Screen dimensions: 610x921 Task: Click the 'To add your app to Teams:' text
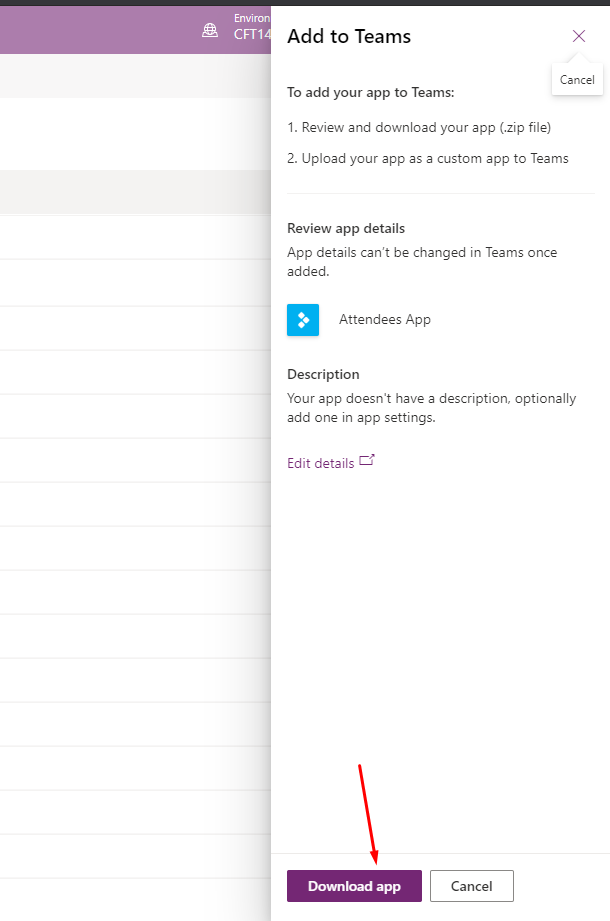click(x=370, y=93)
